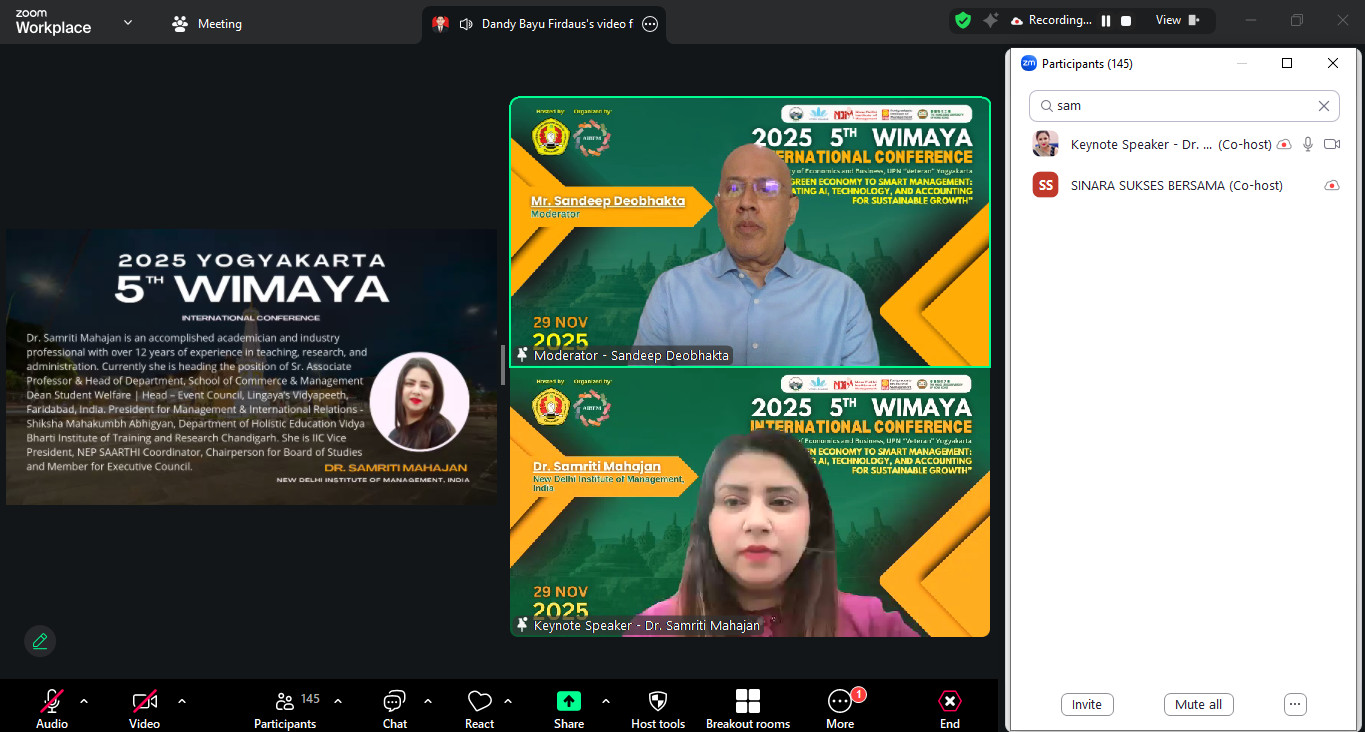Open the View layout menu
This screenshot has width=1365, height=732.
1176,21
